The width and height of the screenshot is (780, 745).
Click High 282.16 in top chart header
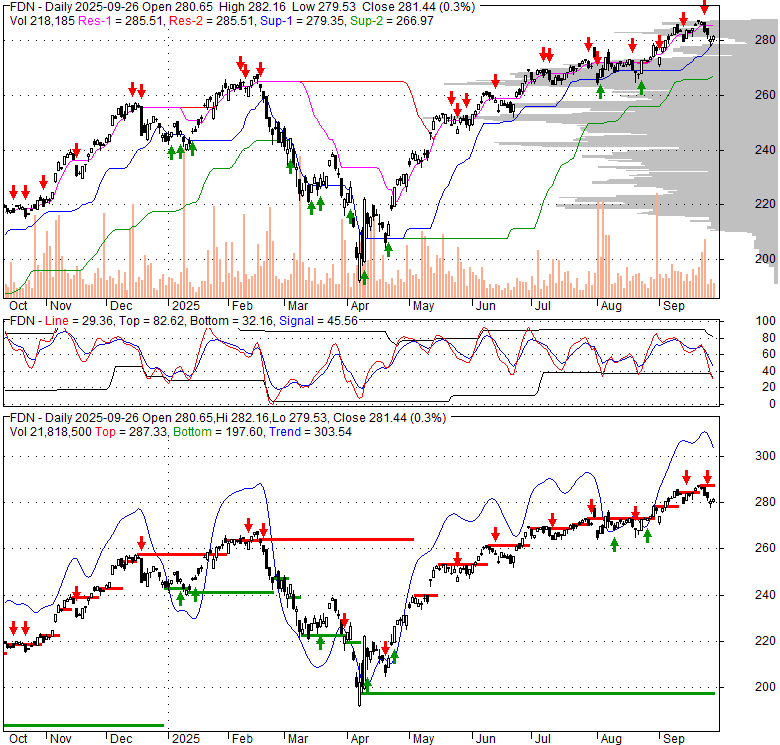252,7
